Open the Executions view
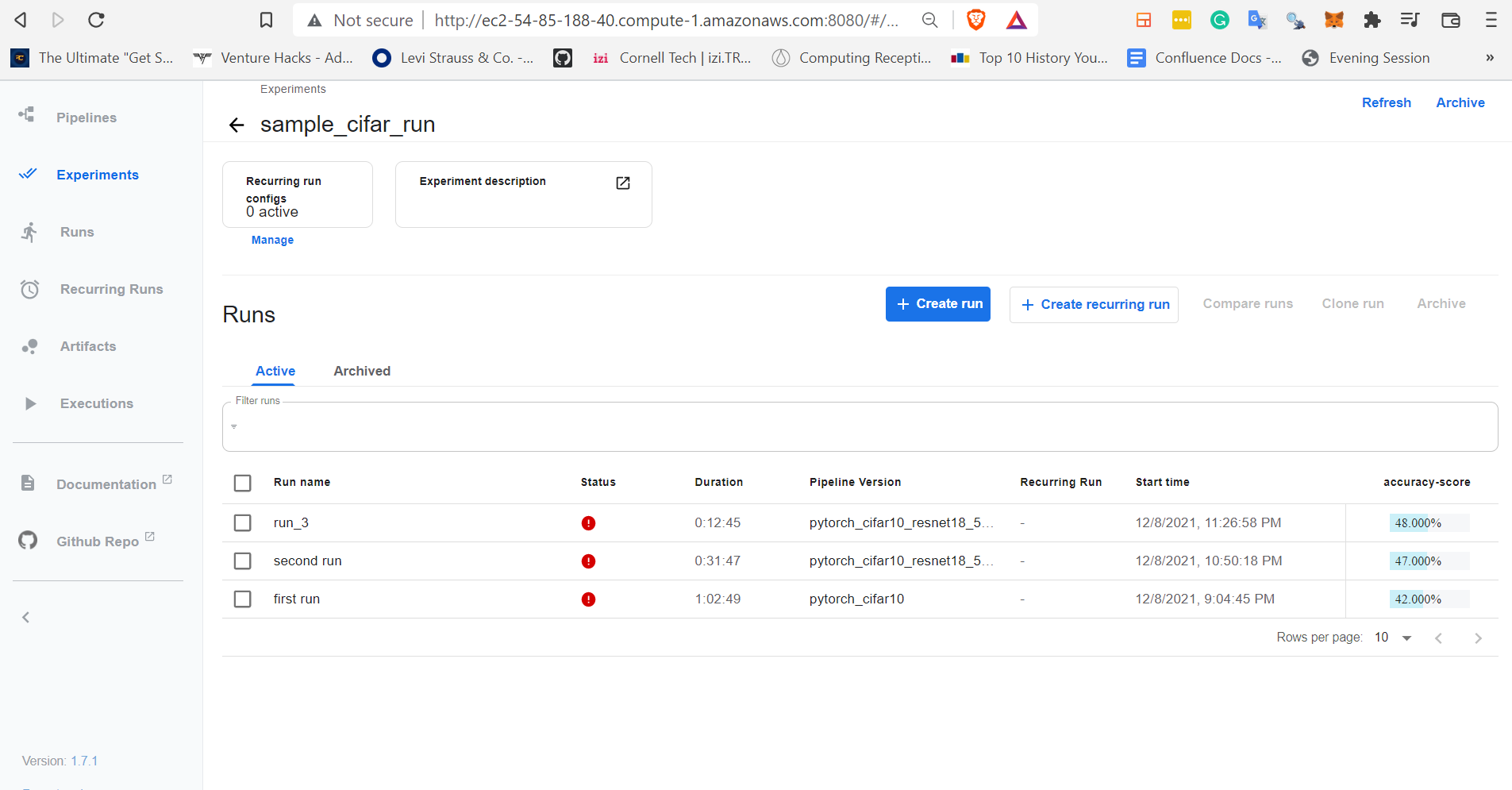The height and width of the screenshot is (790, 1512). click(96, 403)
